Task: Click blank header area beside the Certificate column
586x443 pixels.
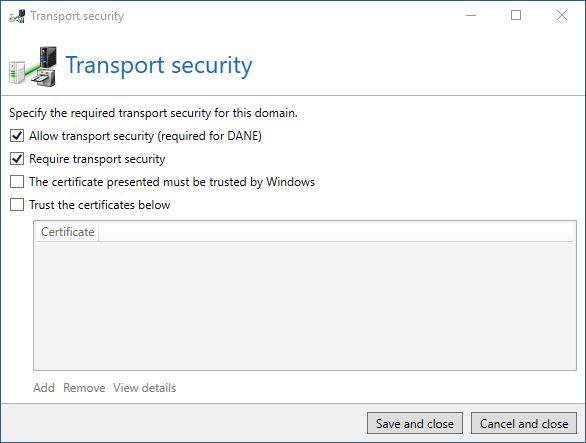Action: pos(336,232)
